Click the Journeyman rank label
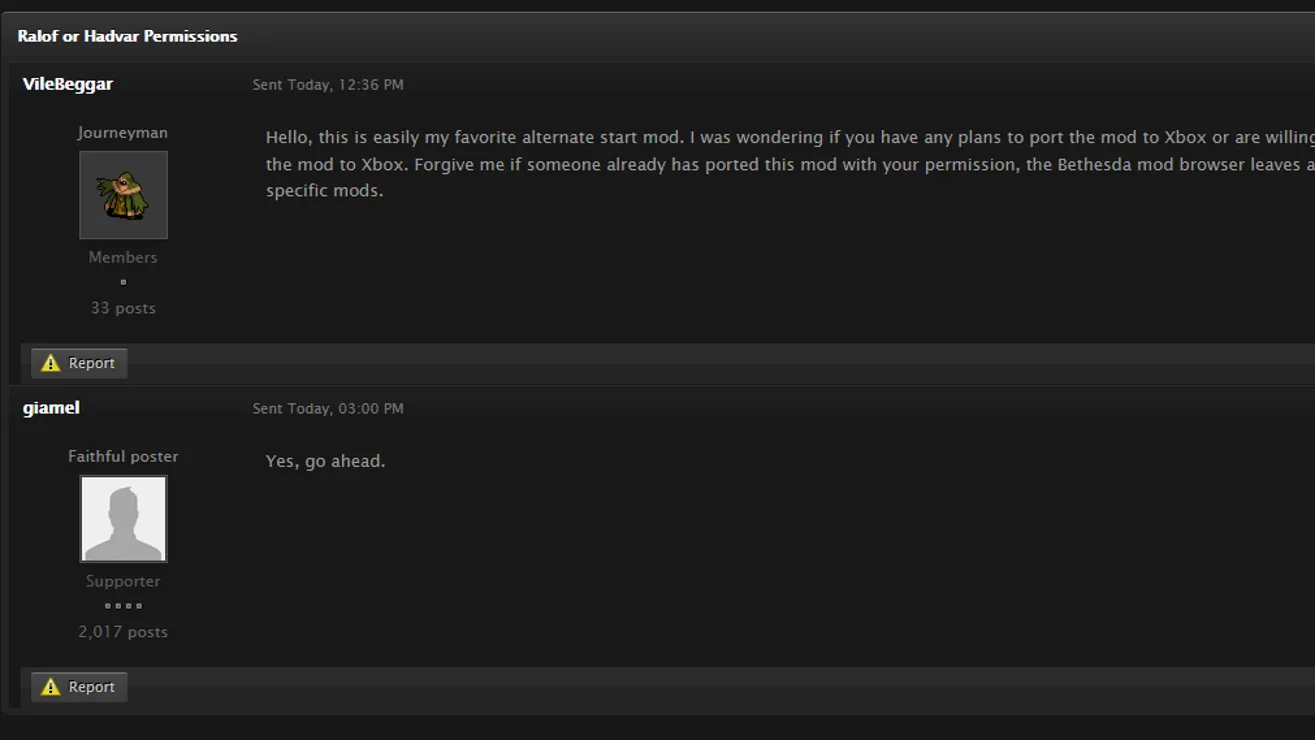This screenshot has width=1315, height=740. pos(123,133)
